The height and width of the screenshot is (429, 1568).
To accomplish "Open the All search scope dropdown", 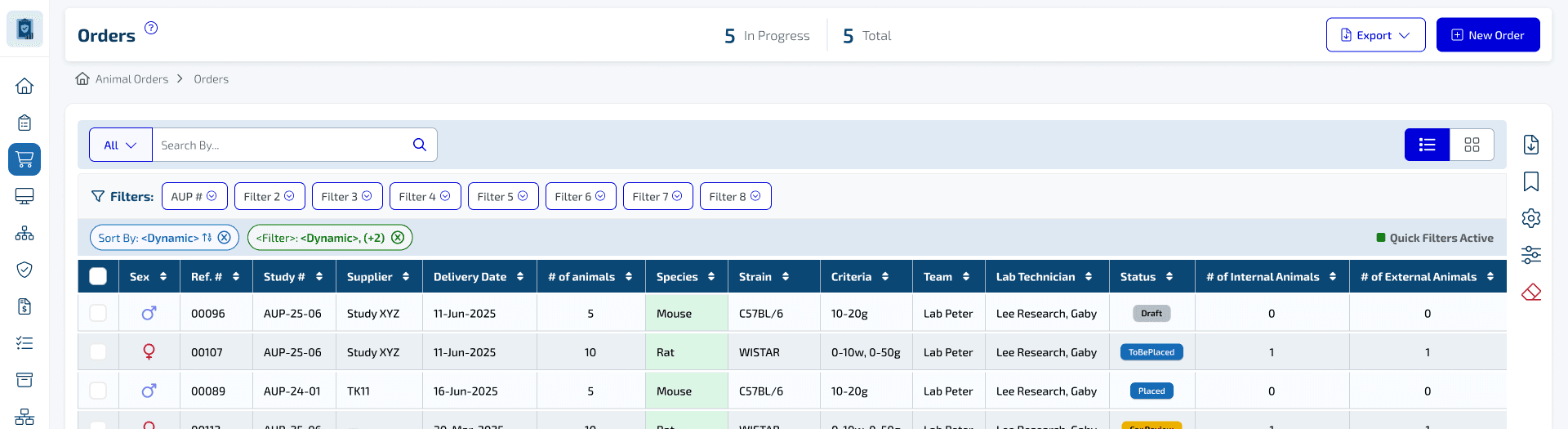I will tap(120, 145).
